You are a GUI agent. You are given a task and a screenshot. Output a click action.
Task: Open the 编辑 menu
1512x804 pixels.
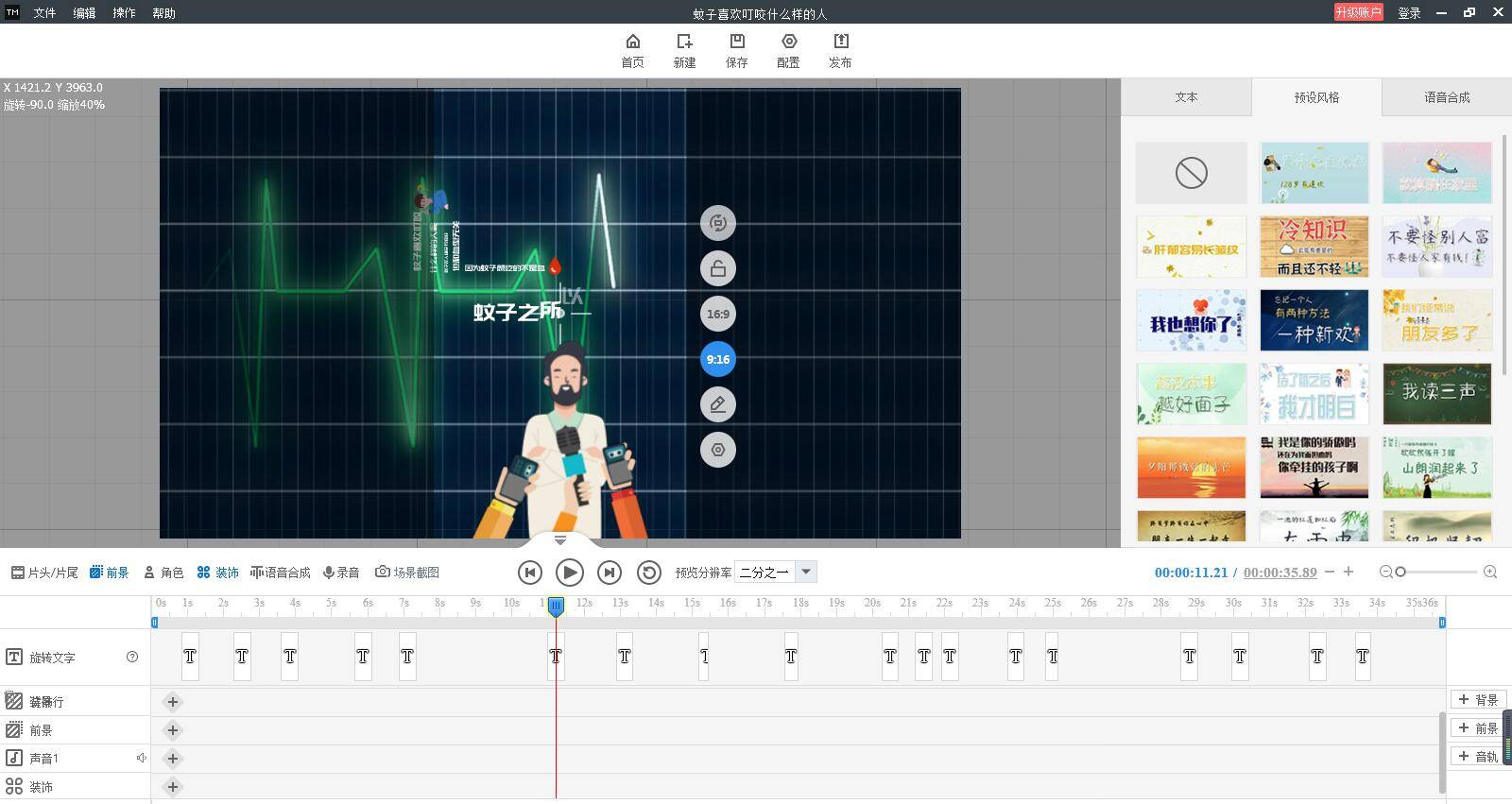[84, 13]
